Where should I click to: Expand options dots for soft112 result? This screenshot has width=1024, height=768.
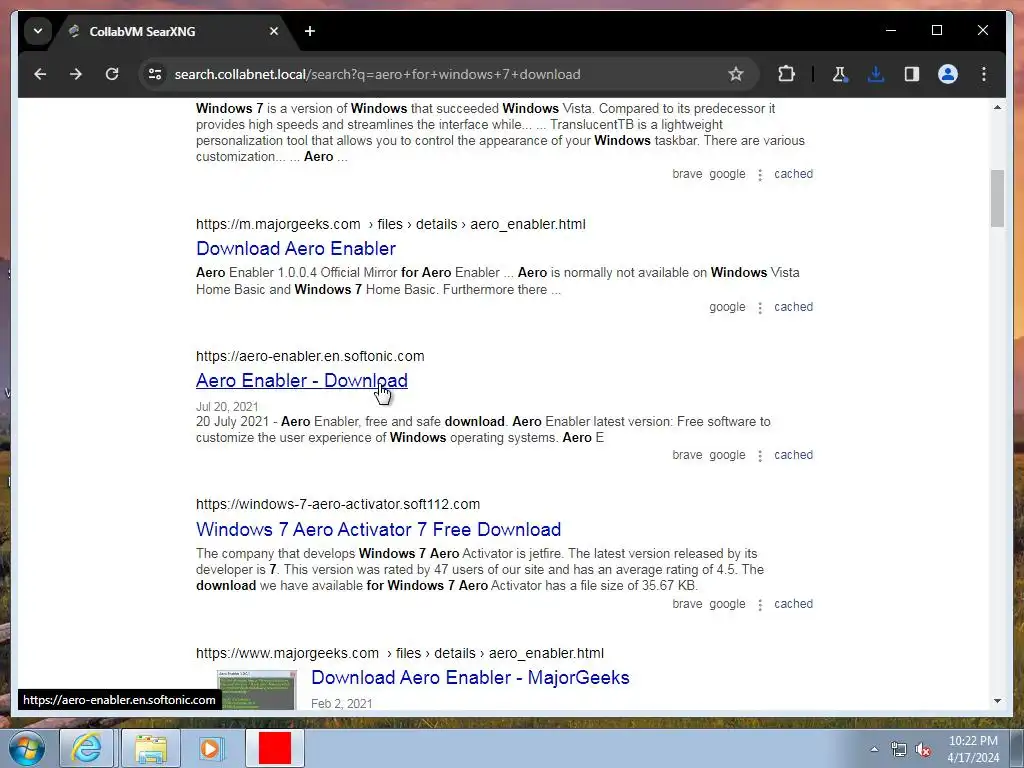(x=760, y=605)
